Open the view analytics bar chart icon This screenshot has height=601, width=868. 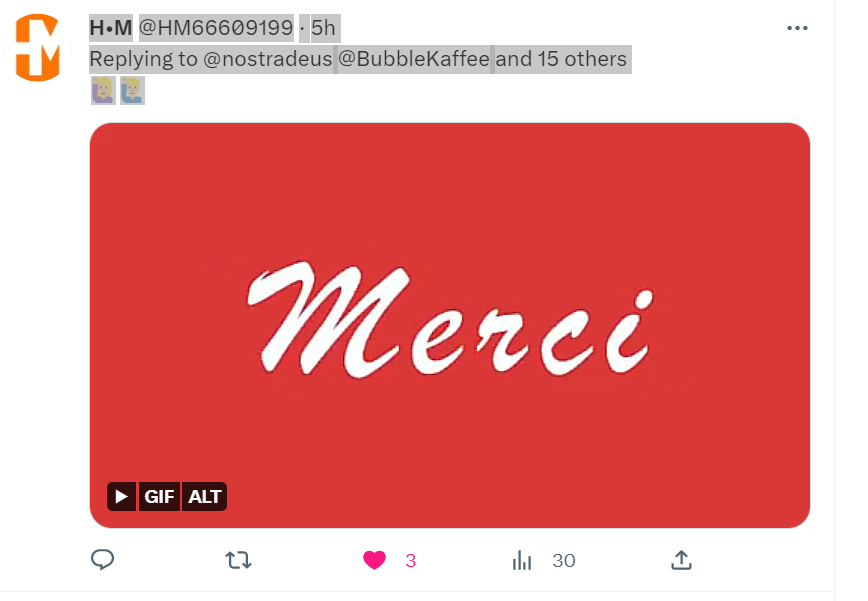tap(522, 560)
